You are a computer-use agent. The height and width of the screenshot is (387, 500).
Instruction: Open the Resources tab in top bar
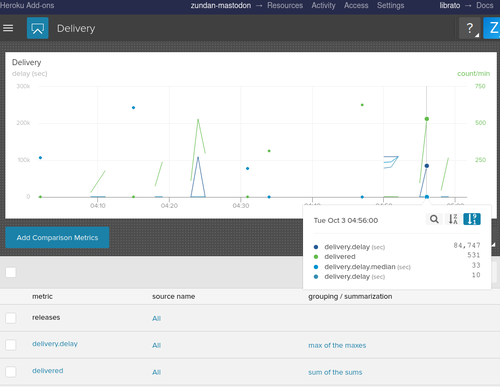tap(285, 5)
